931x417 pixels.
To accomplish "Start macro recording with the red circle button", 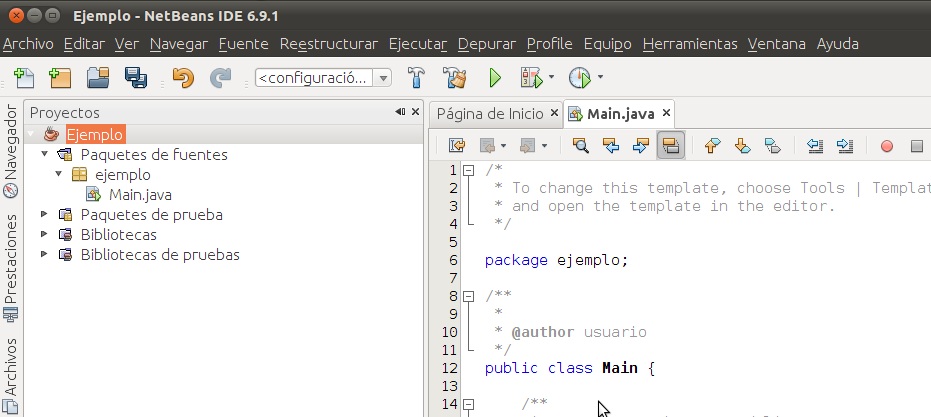I will pyautogui.click(x=886, y=146).
